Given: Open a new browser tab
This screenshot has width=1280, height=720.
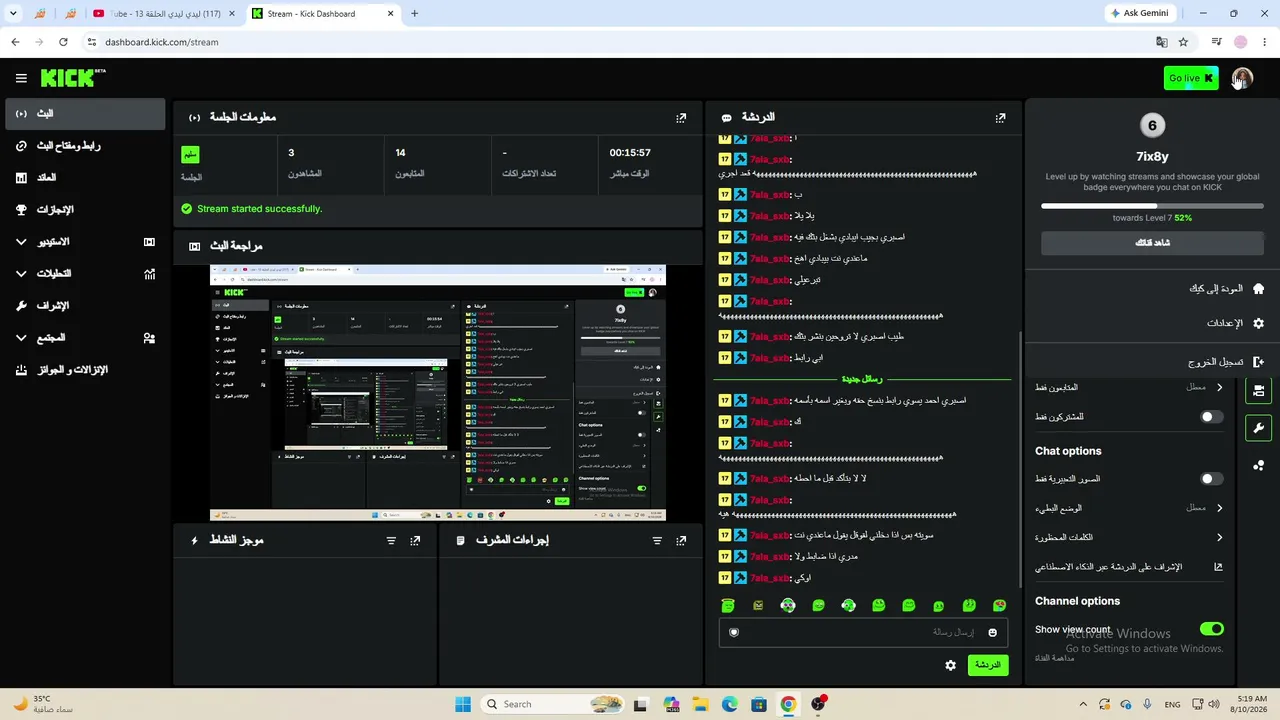Looking at the screenshot, I should [414, 13].
